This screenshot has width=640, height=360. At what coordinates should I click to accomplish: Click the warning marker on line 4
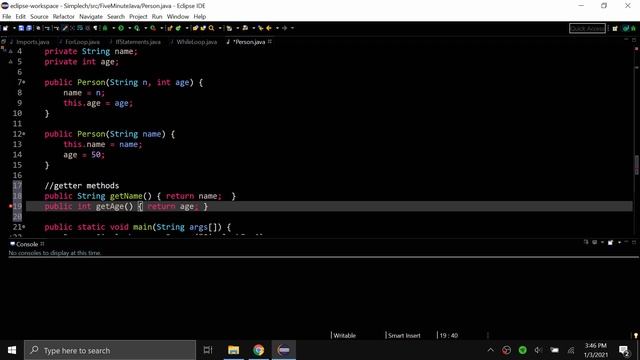(11, 51)
